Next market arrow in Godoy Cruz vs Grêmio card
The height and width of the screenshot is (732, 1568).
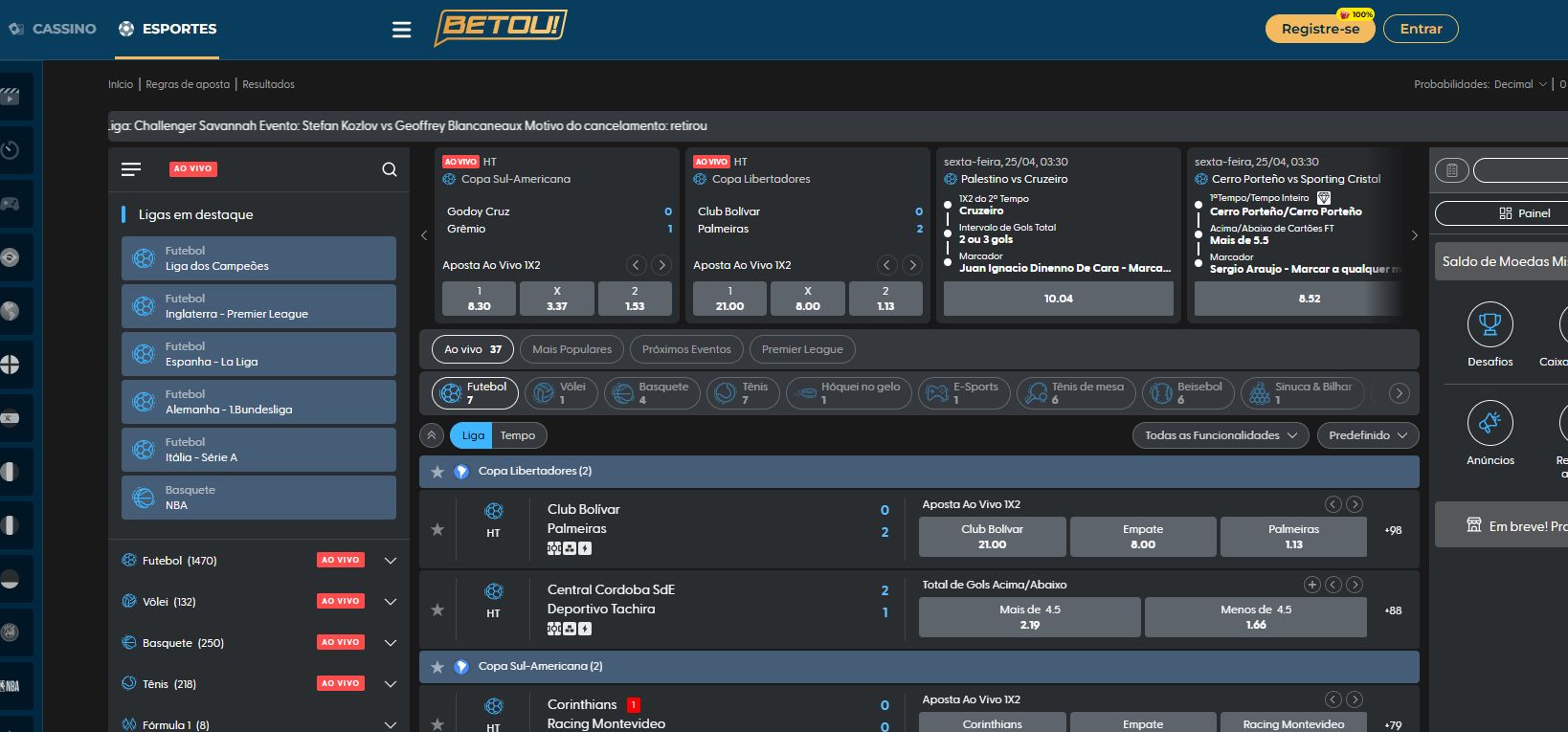pyautogui.click(x=661, y=265)
